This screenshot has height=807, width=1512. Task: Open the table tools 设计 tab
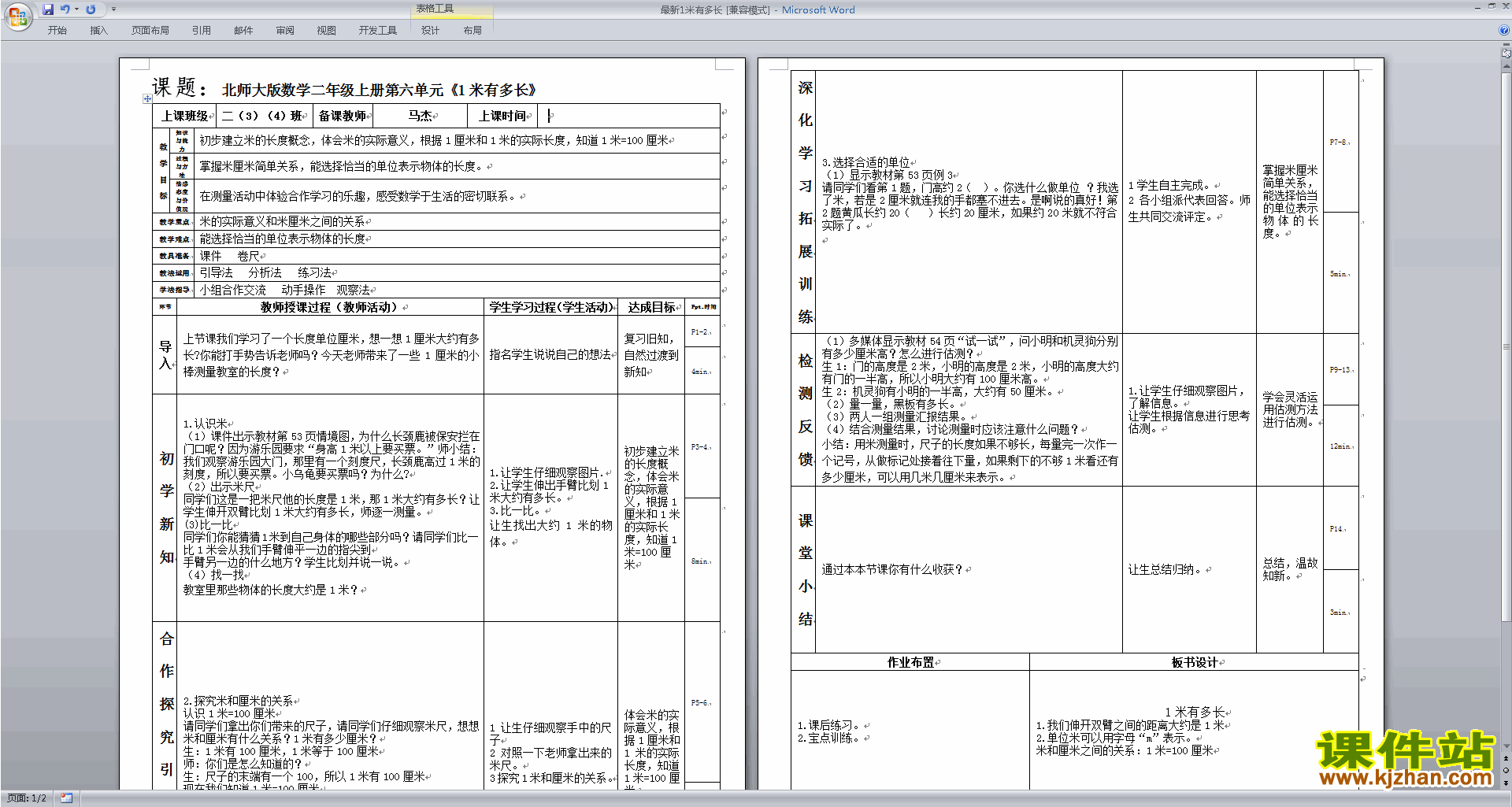(430, 31)
